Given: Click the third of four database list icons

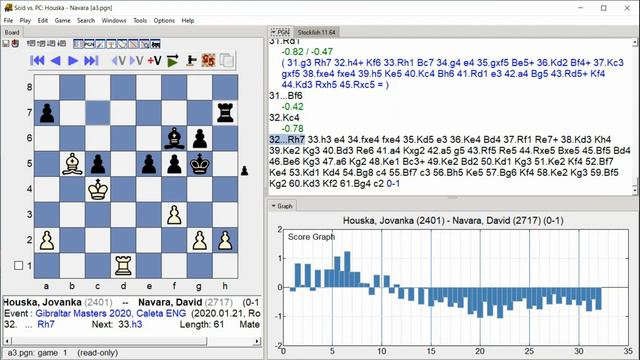Looking at the screenshot, I should point(51,43).
